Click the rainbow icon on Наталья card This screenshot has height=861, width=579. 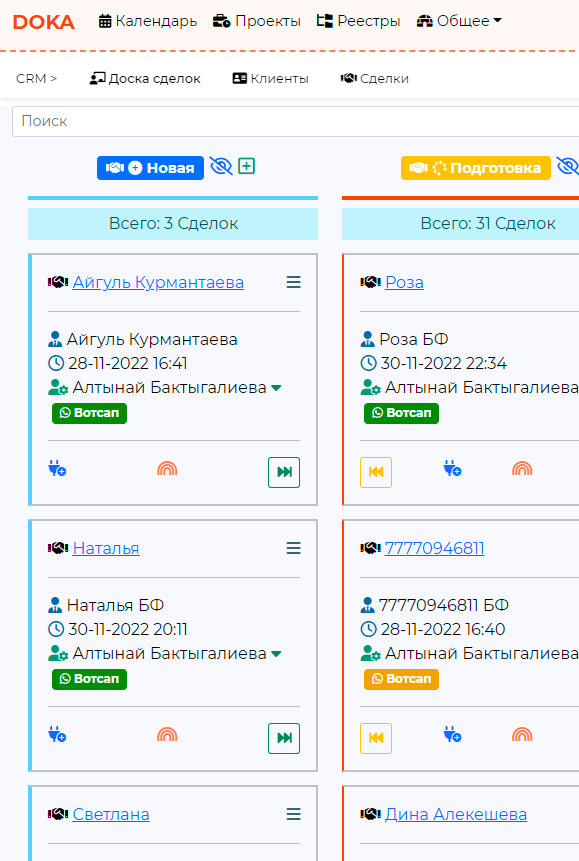pos(167,734)
